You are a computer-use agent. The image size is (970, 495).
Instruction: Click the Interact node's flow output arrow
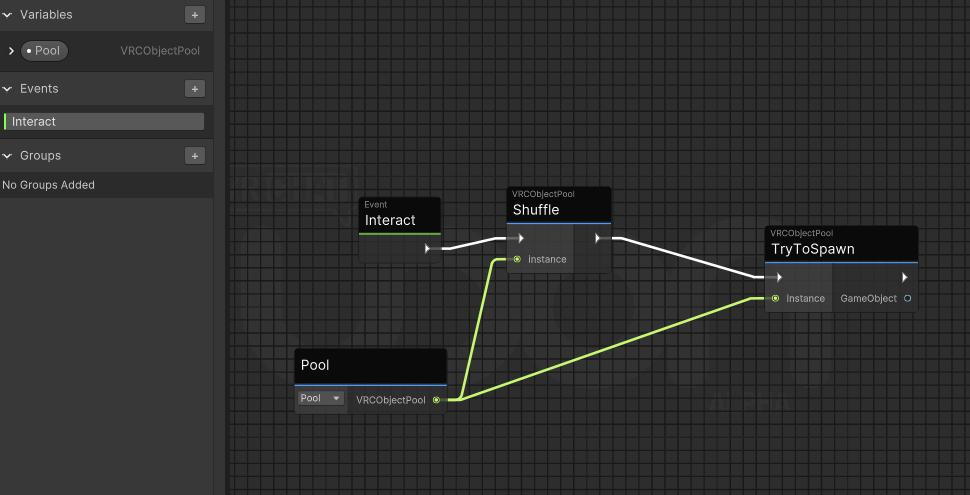(x=427, y=249)
